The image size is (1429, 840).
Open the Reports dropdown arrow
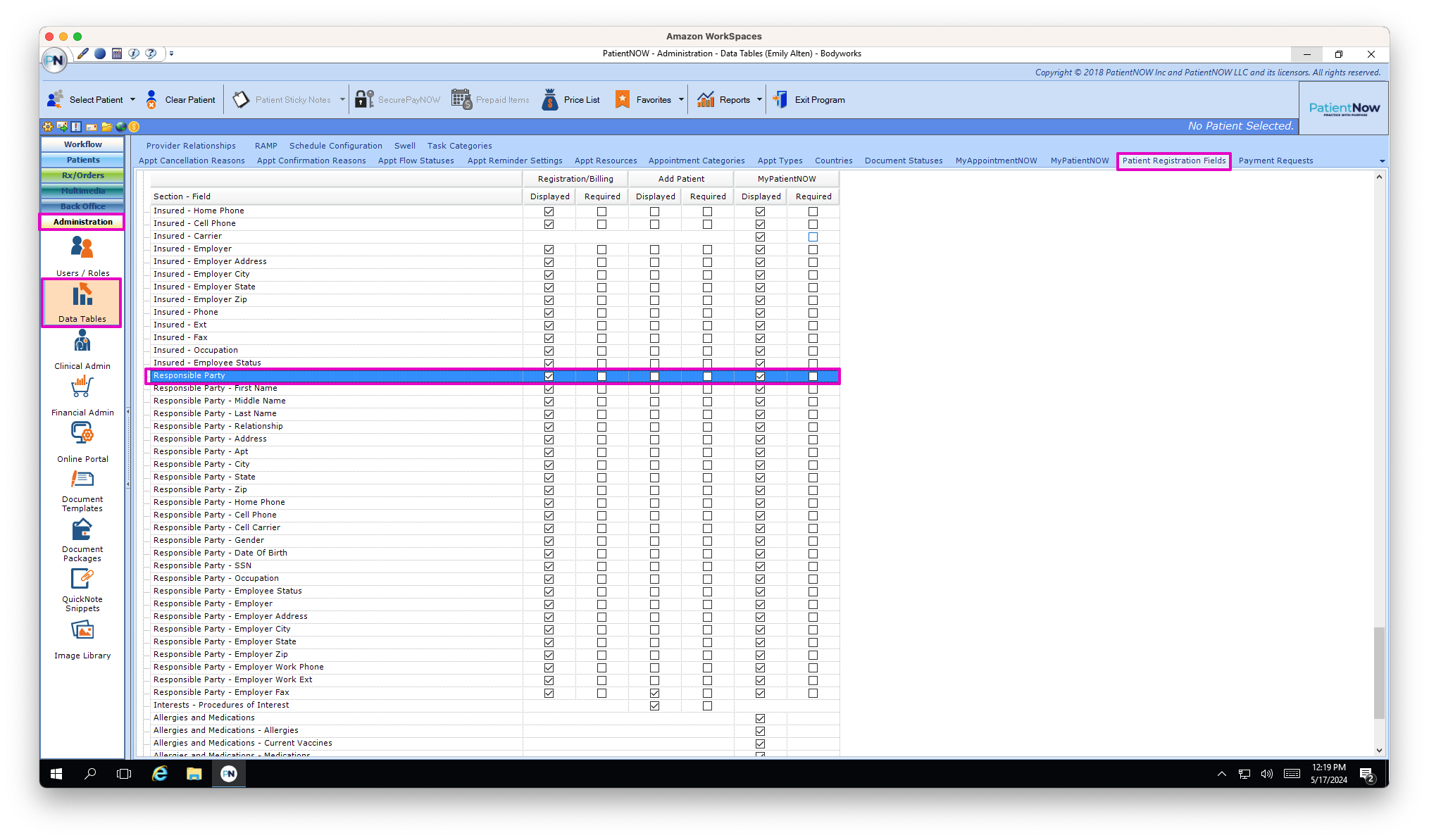tap(759, 99)
